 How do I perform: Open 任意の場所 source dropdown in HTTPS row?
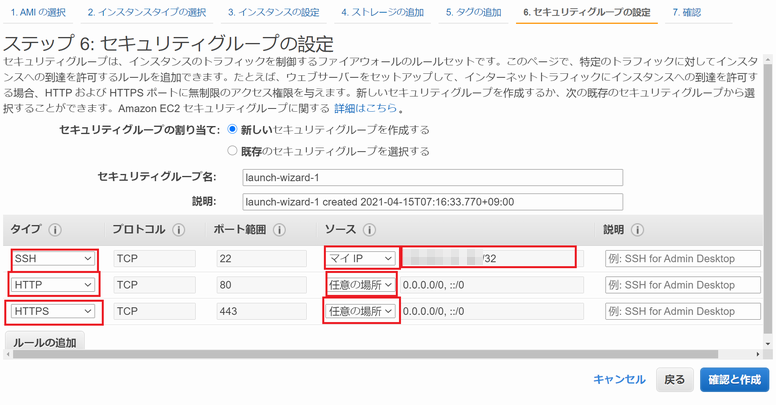[361, 311]
